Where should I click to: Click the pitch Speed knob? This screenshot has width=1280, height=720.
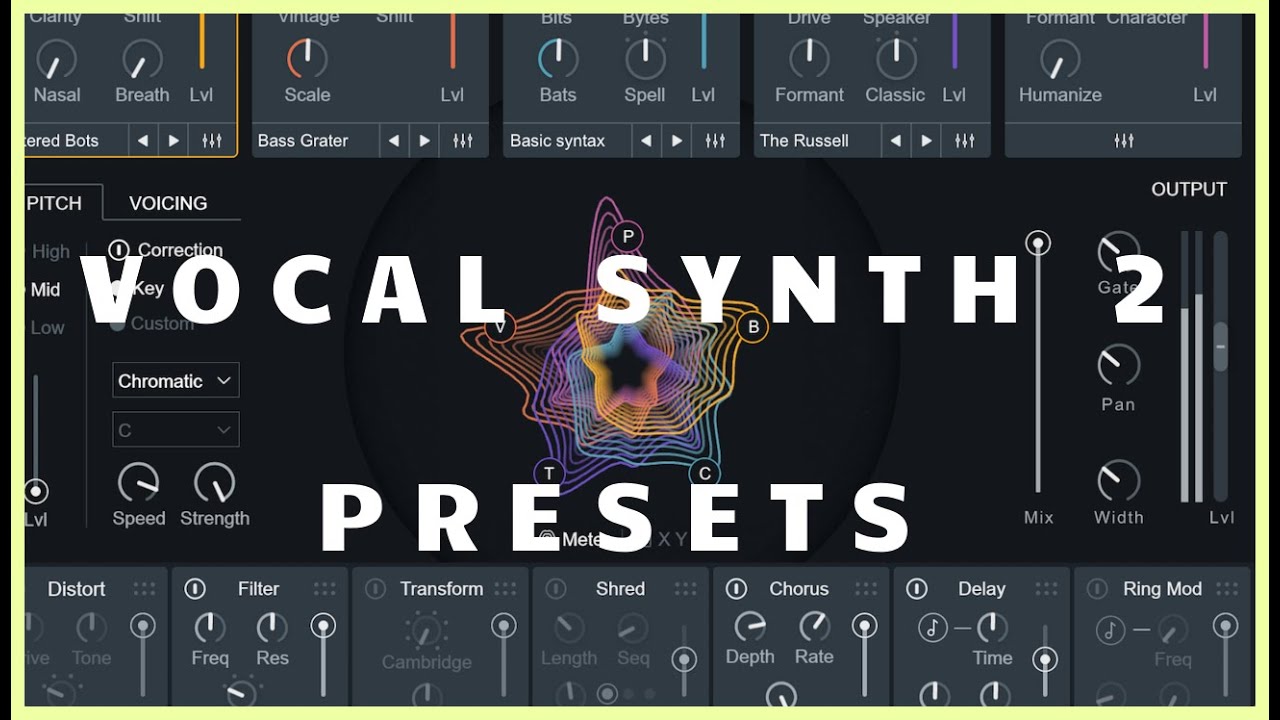(139, 483)
